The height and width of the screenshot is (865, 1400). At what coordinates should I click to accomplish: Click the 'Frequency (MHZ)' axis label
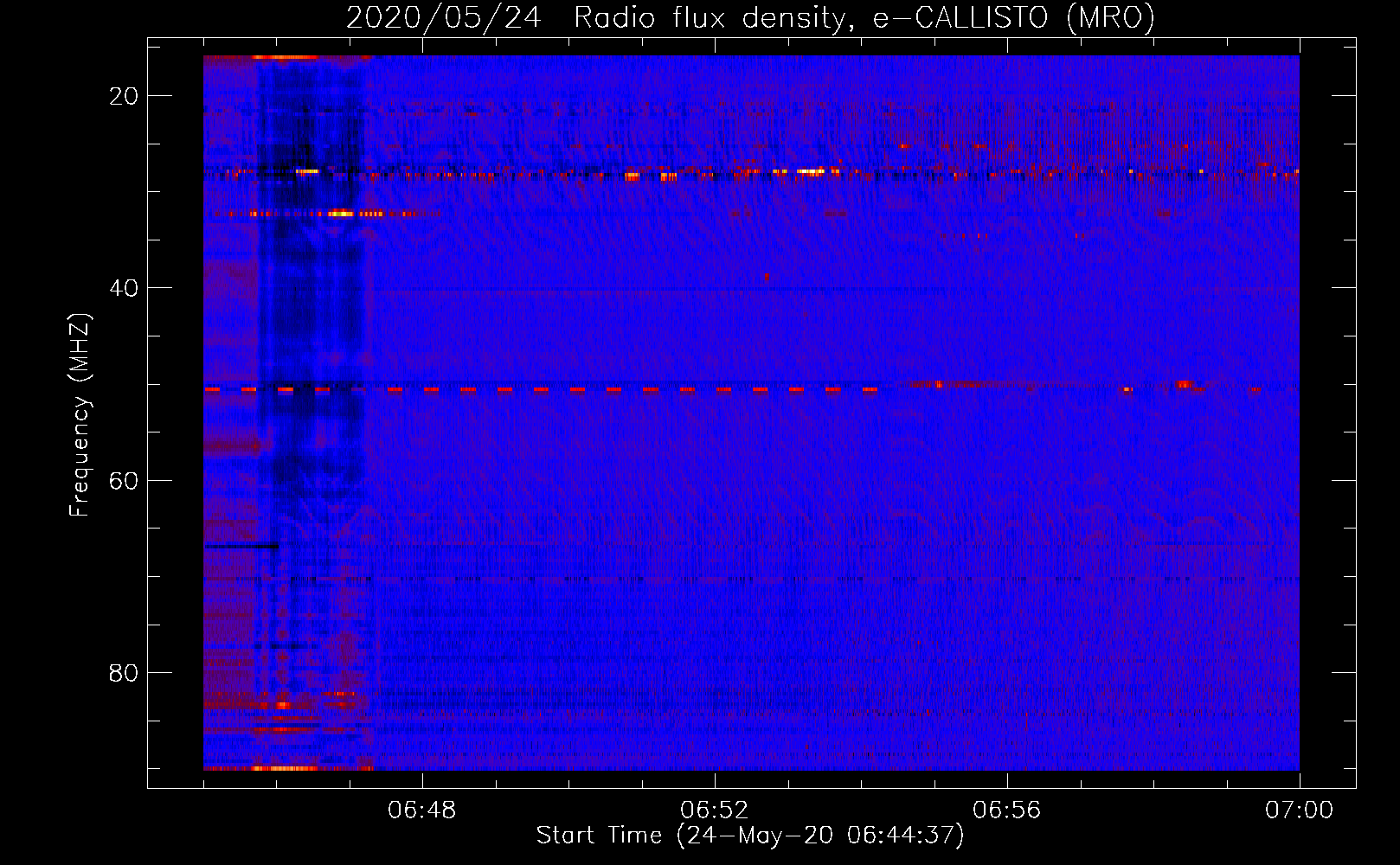pos(80,415)
